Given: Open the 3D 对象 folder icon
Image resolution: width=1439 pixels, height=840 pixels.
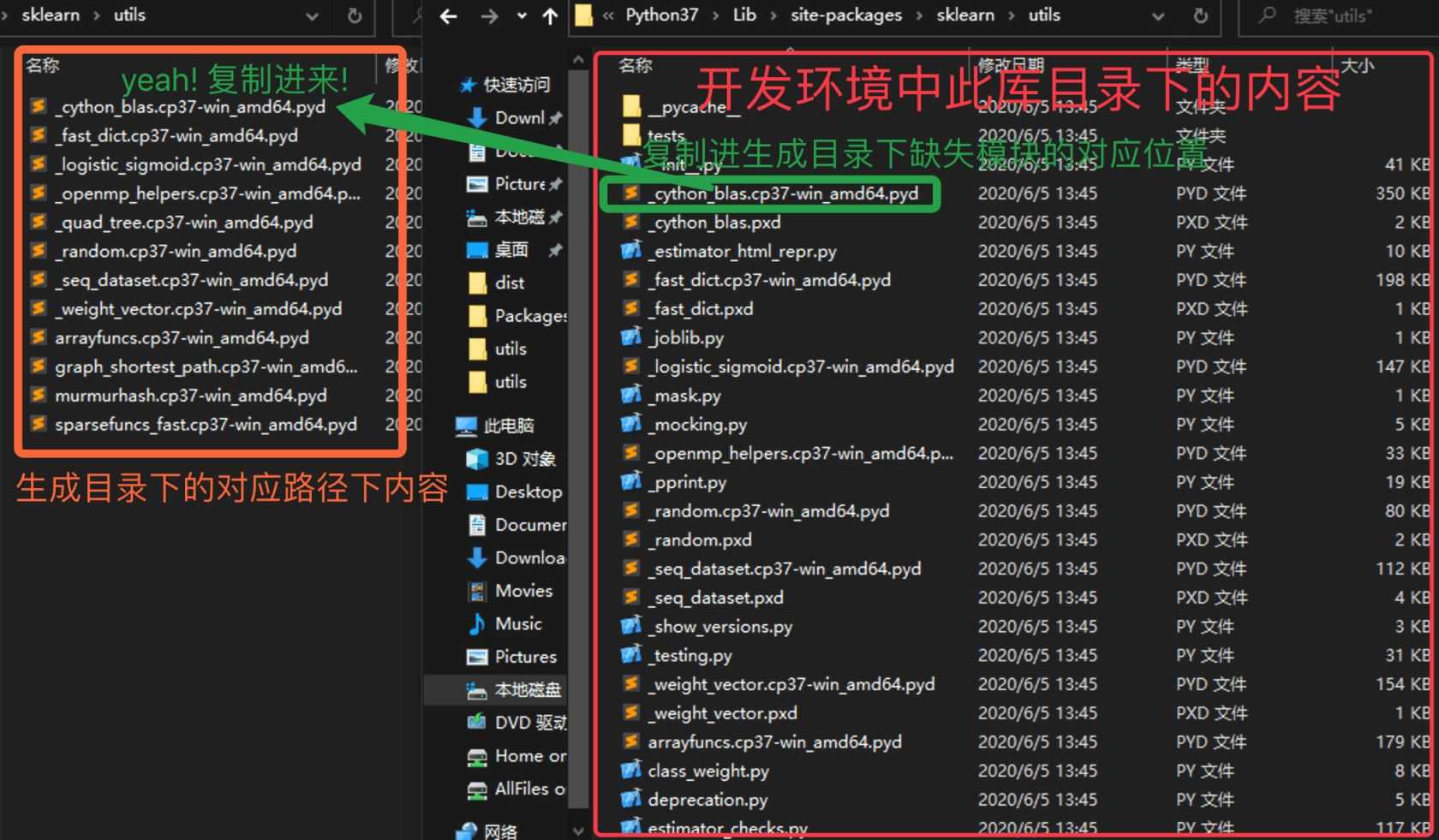Looking at the screenshot, I should 477,459.
